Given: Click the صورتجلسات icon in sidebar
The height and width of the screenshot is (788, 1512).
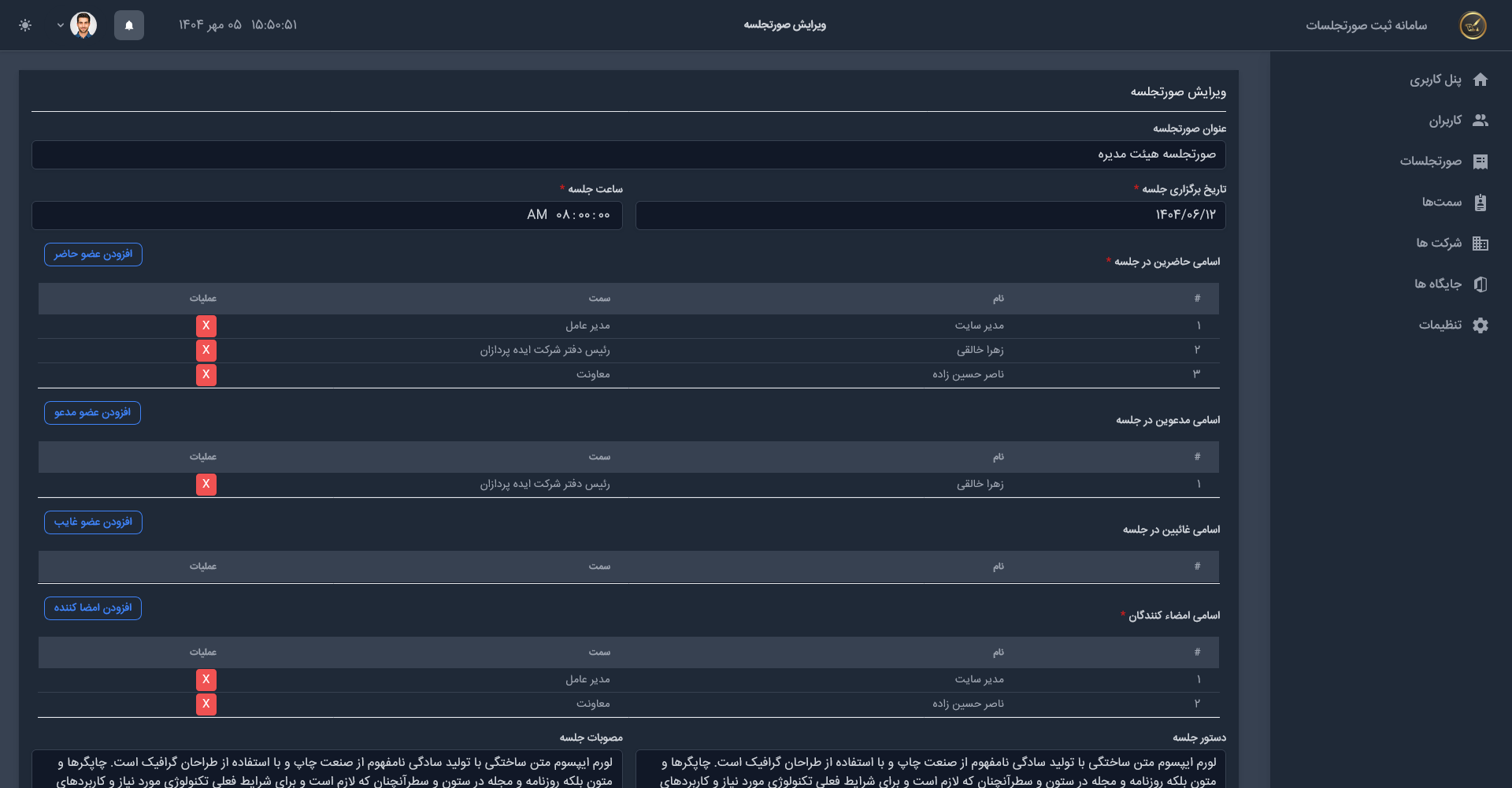Looking at the screenshot, I should click(1480, 162).
